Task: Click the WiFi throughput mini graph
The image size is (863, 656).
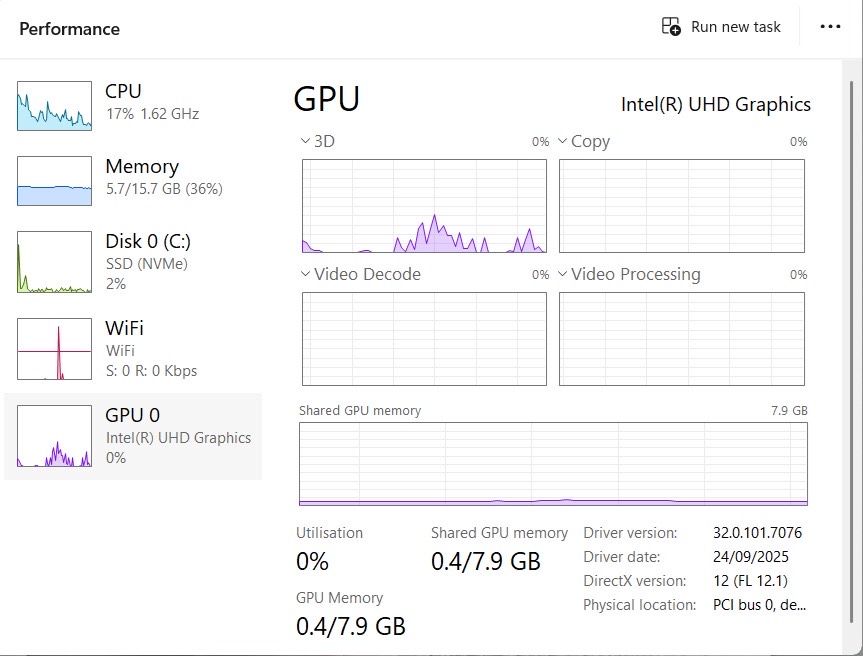Action: [x=54, y=349]
